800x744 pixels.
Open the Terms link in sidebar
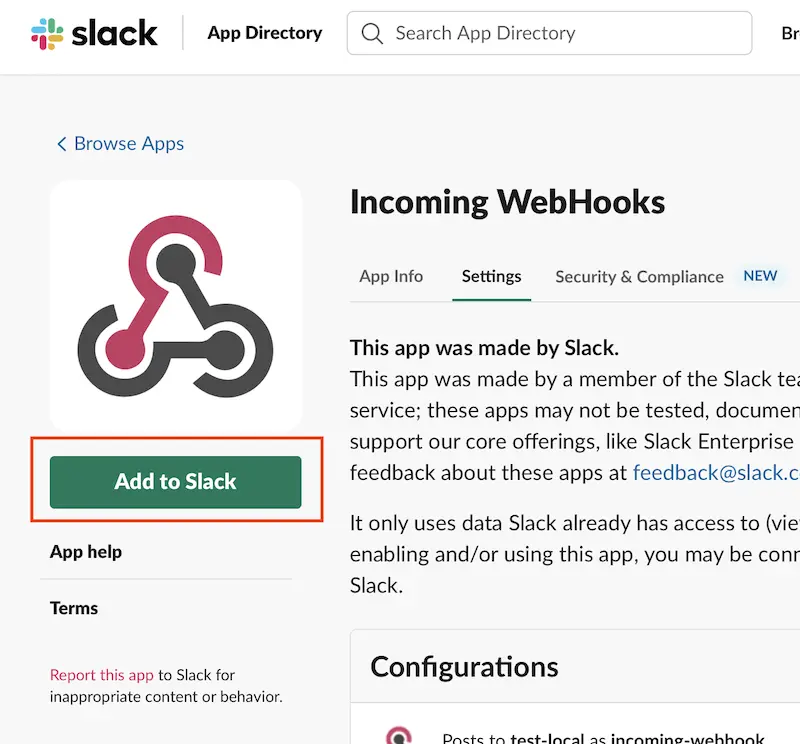(x=74, y=608)
